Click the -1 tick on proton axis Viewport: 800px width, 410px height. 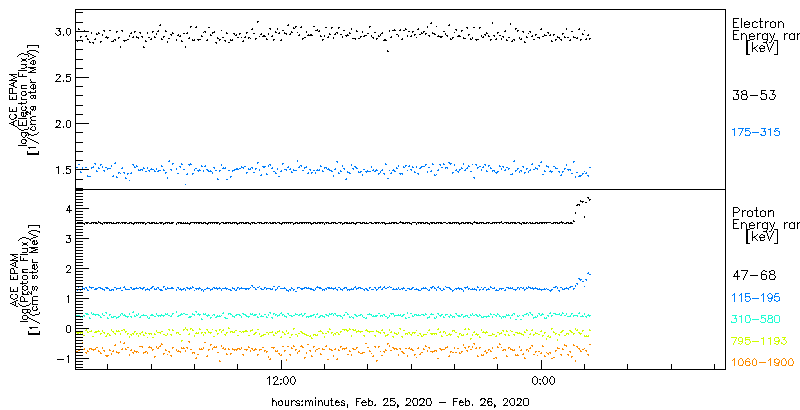click(x=63, y=358)
